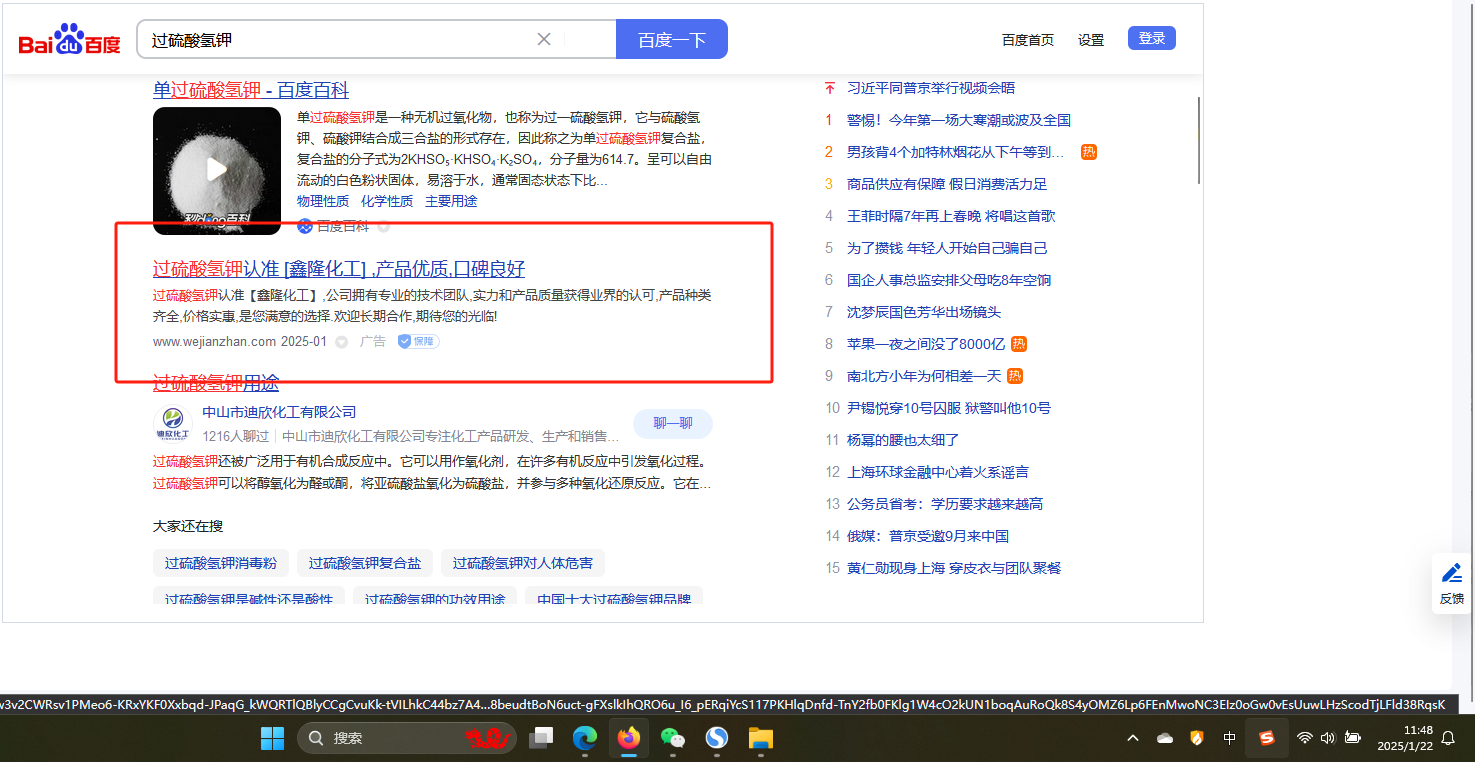The image size is (1475, 762).
Task: Show hidden system tray icons chevron
Action: pyautogui.click(x=1132, y=739)
